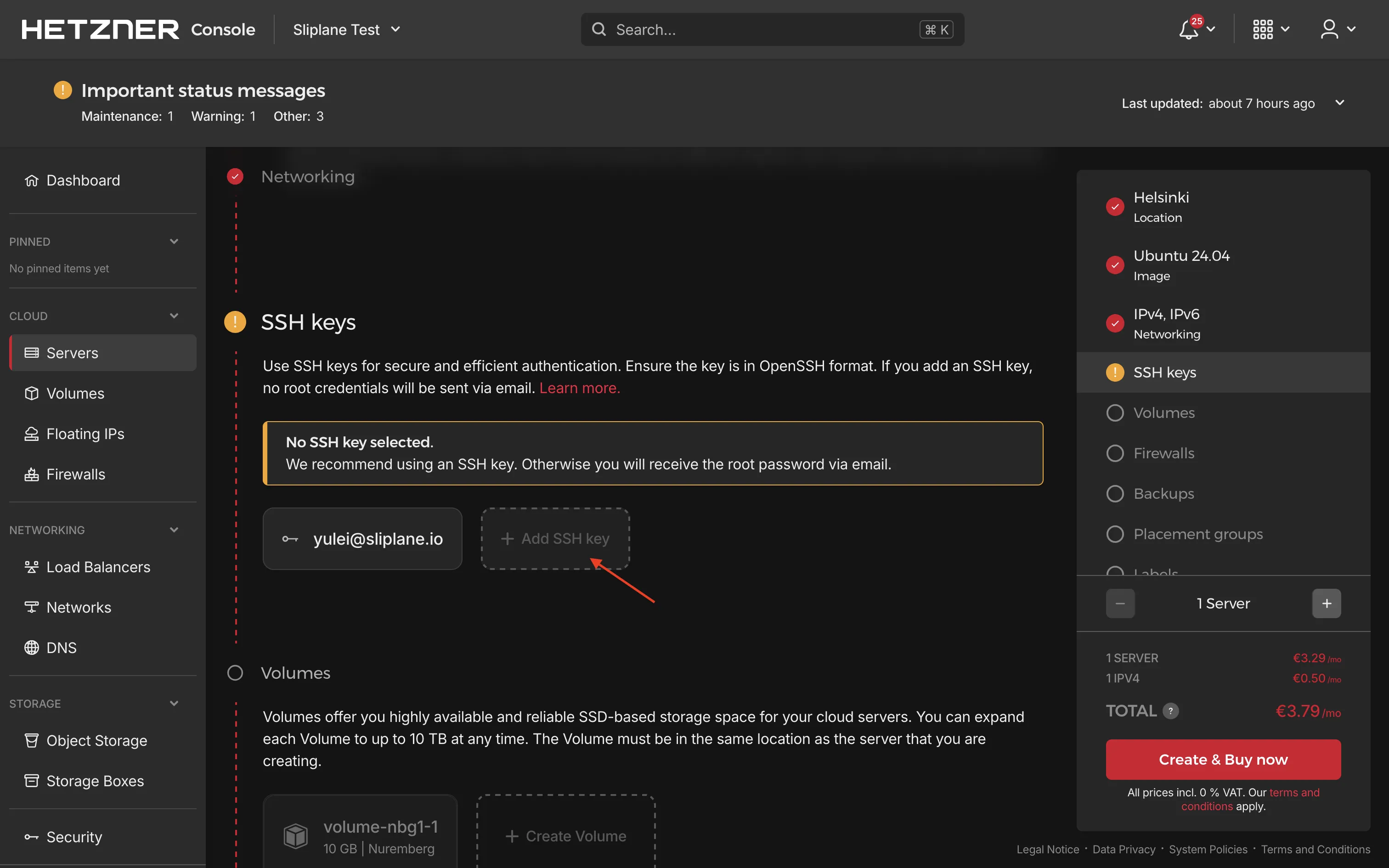Click the Firewalls icon in sidebar
Screen dimensions: 1389x868
pos(32,474)
